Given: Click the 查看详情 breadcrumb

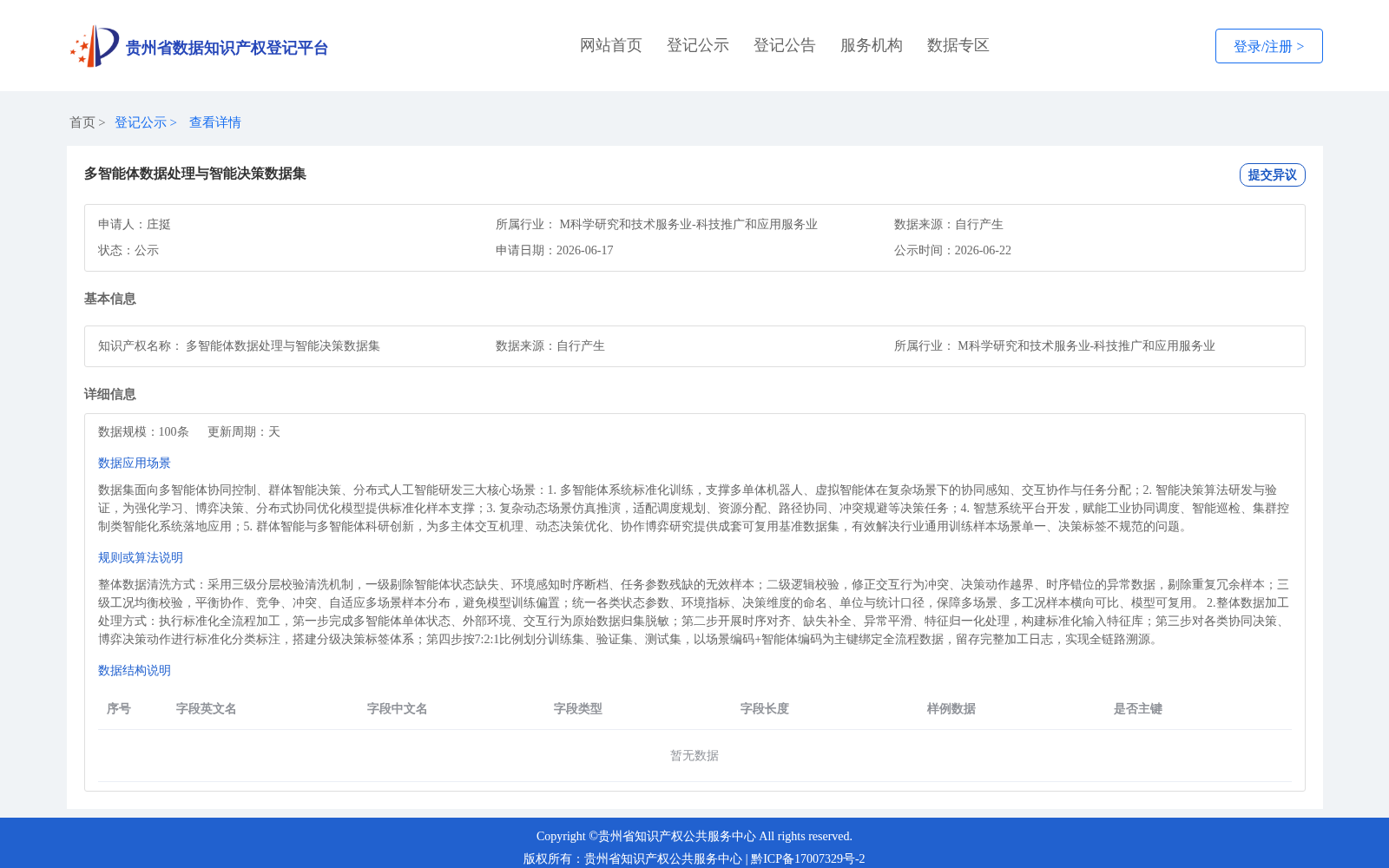Looking at the screenshot, I should click(215, 122).
